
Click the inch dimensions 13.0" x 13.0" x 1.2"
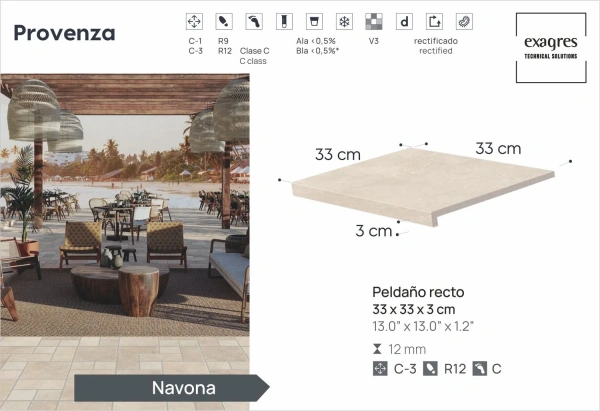[423, 326]
